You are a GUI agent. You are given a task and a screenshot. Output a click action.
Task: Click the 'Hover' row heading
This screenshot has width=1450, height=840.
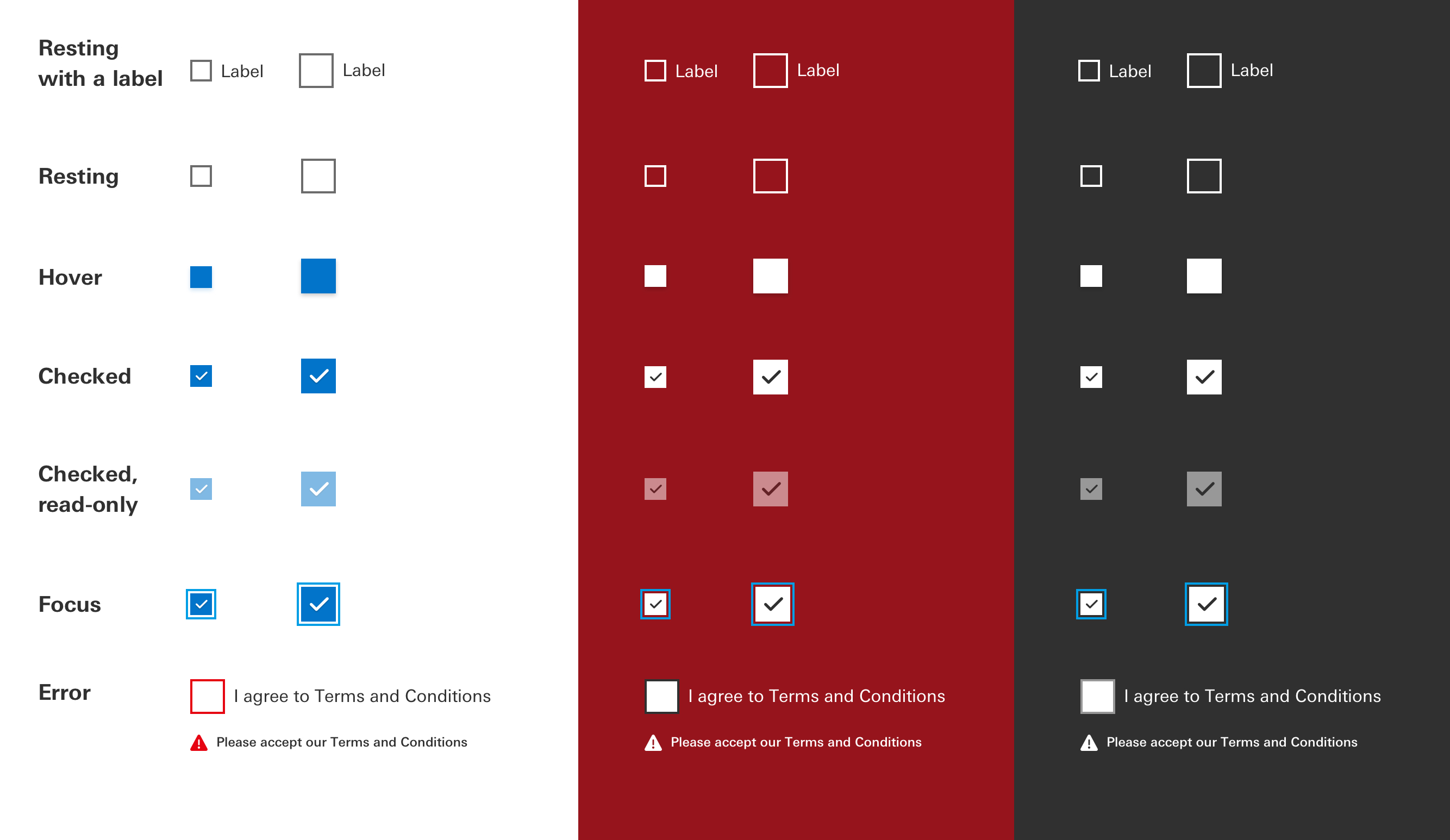coord(70,277)
